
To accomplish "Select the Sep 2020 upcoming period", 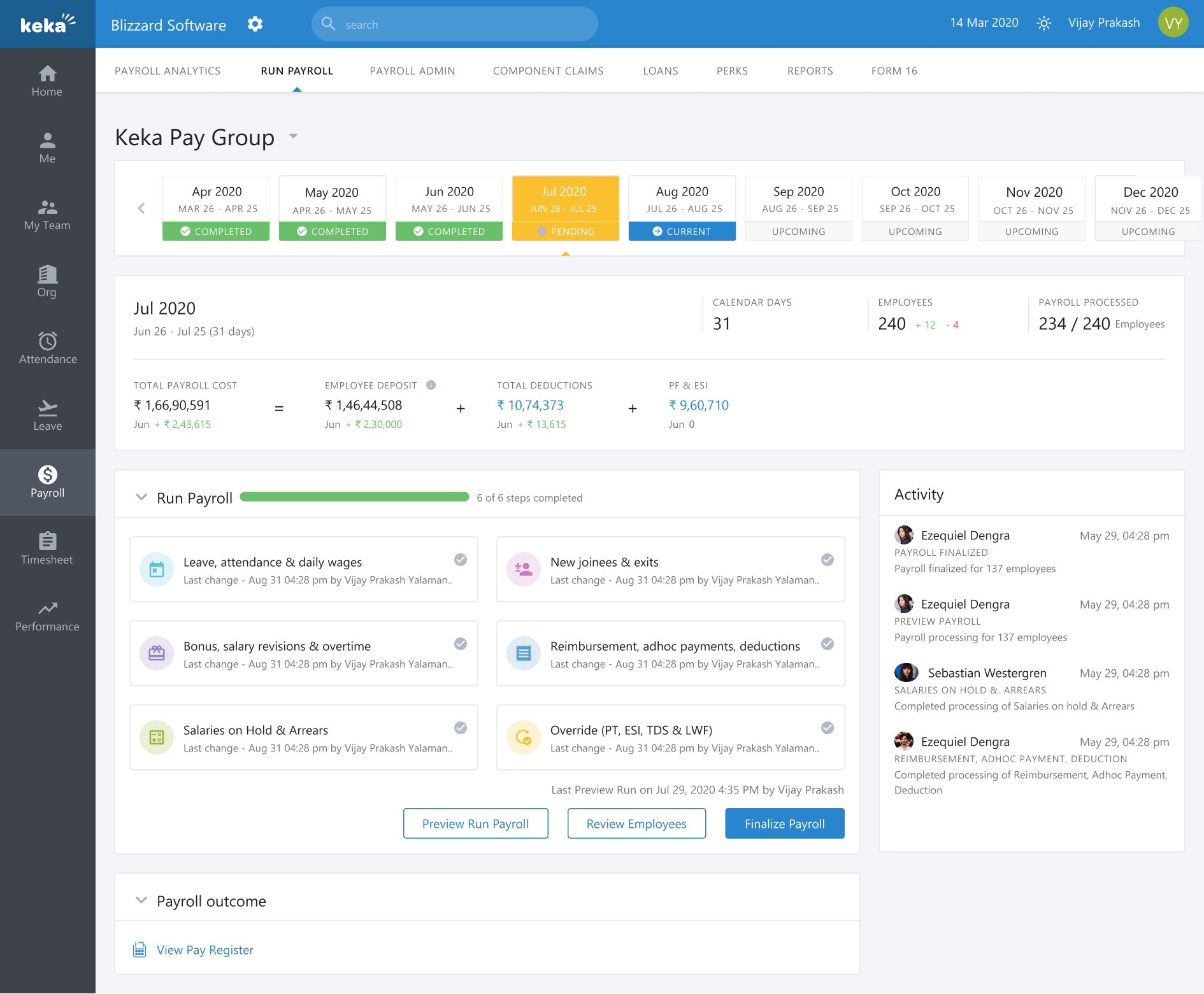I will click(799, 208).
